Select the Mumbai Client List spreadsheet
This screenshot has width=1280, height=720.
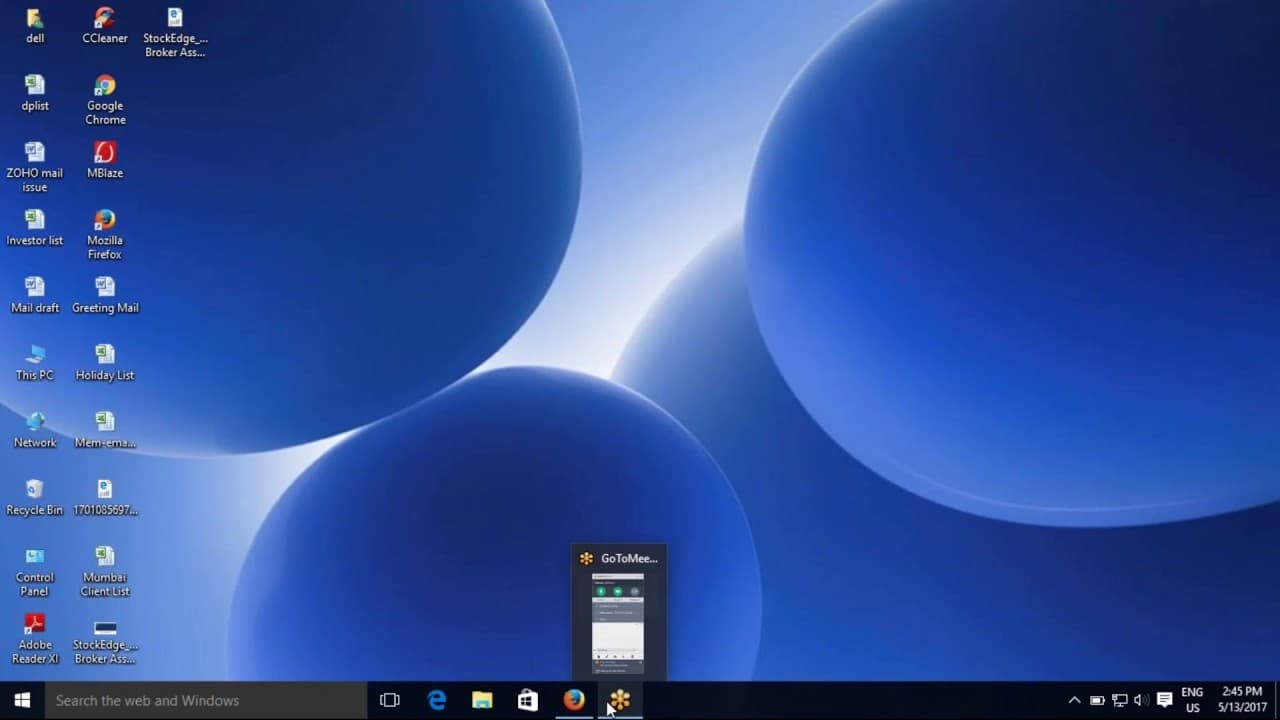pos(105,571)
